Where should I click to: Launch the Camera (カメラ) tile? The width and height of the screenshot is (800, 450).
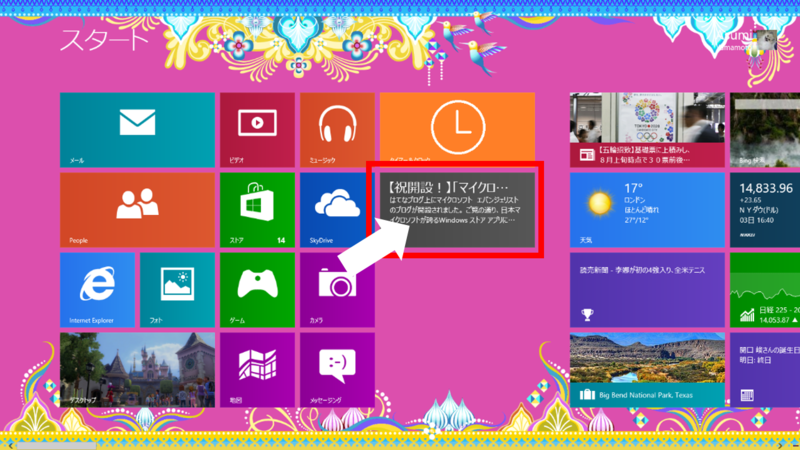(337, 290)
